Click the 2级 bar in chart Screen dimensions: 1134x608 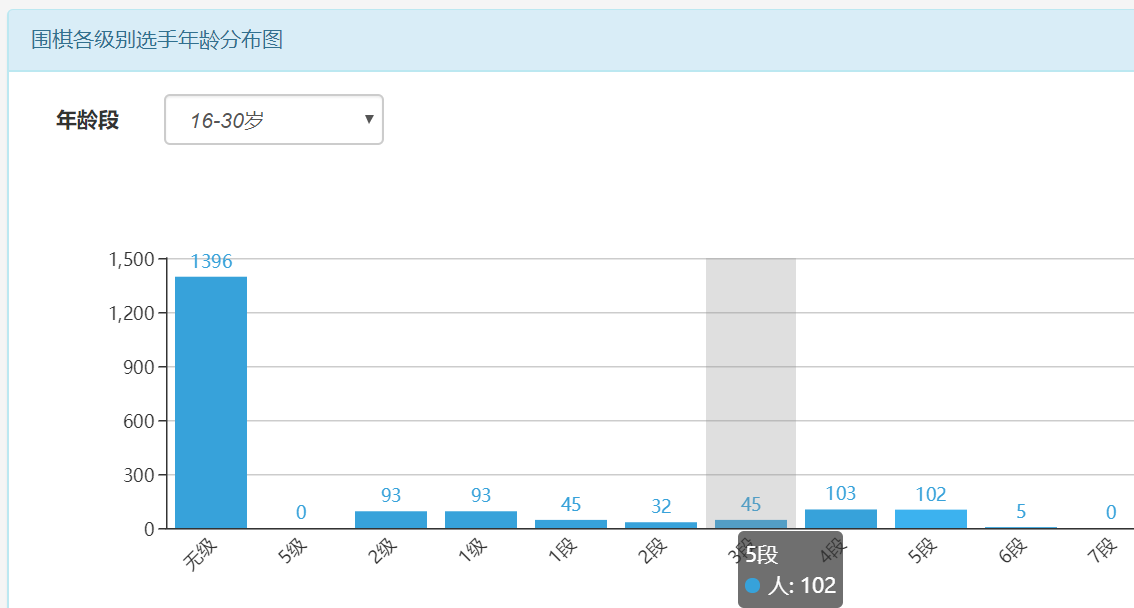tap(391, 519)
